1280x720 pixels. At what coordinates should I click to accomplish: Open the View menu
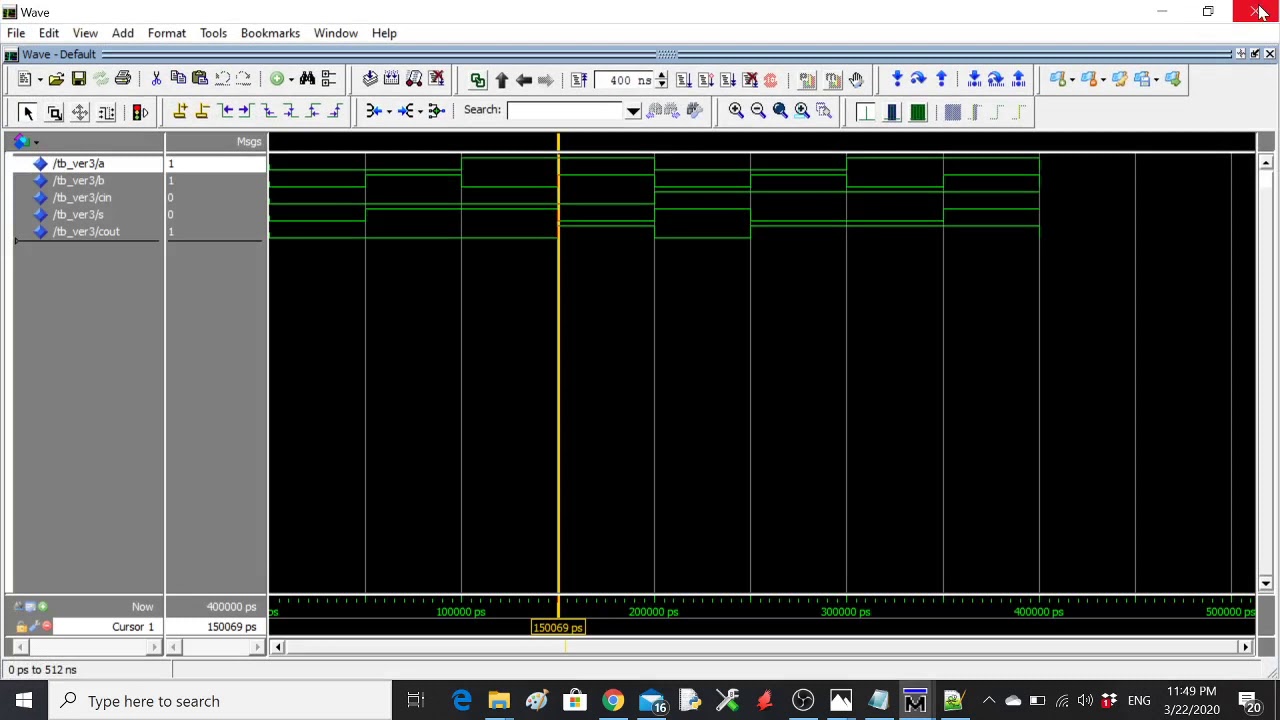click(85, 33)
